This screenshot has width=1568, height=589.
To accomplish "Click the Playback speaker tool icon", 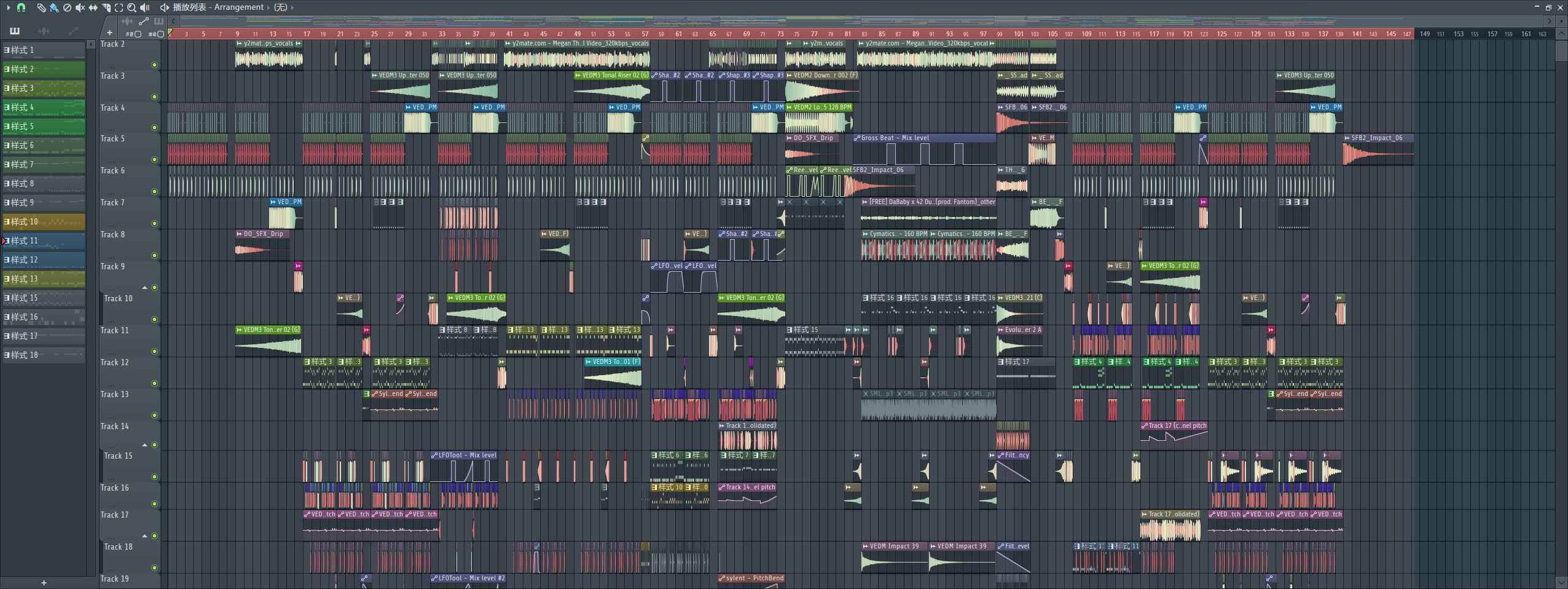I will coord(145,7).
